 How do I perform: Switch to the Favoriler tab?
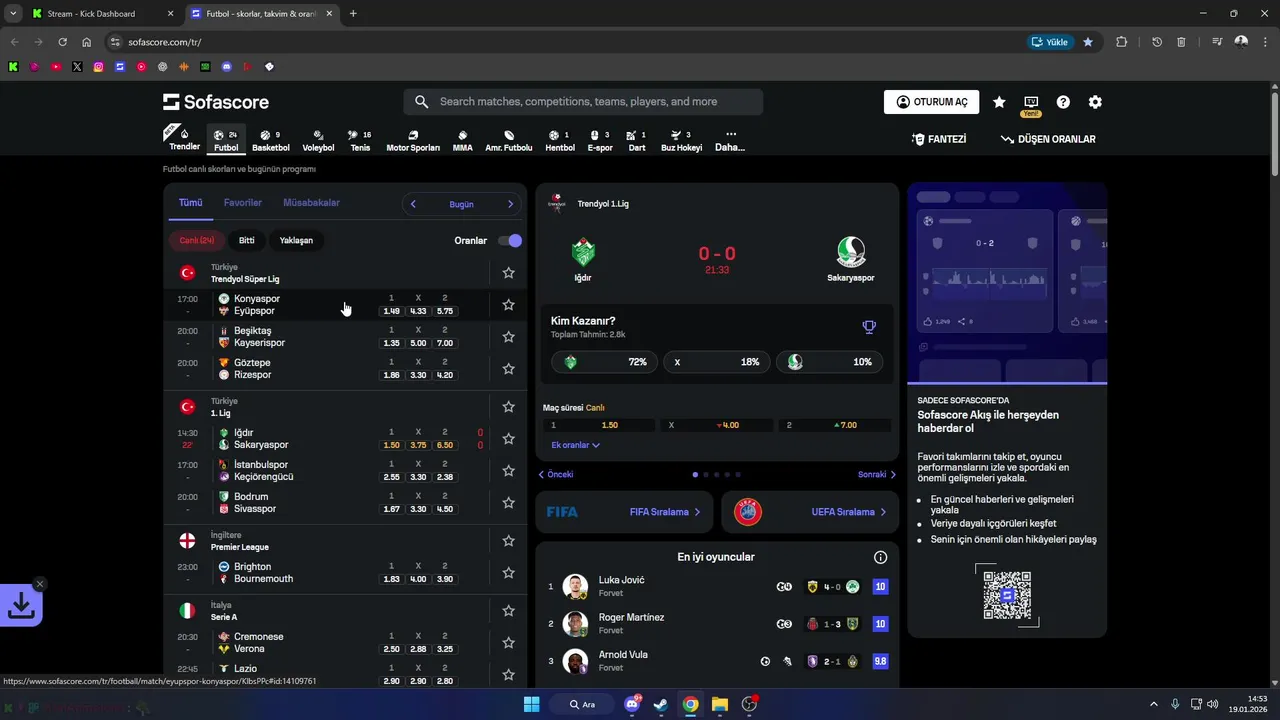click(243, 203)
